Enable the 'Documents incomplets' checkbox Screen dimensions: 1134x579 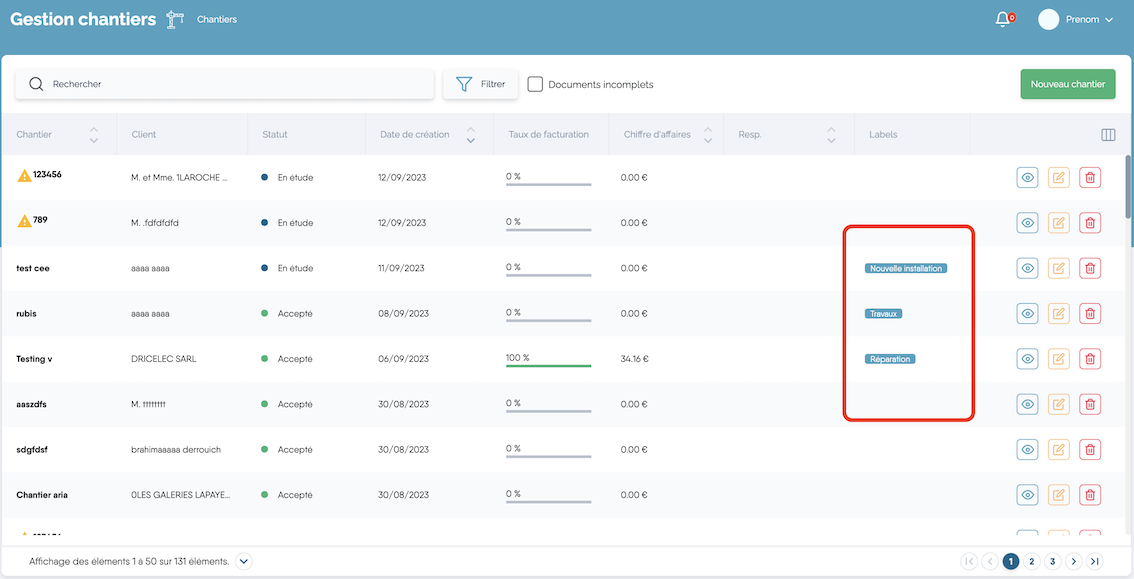click(x=535, y=84)
